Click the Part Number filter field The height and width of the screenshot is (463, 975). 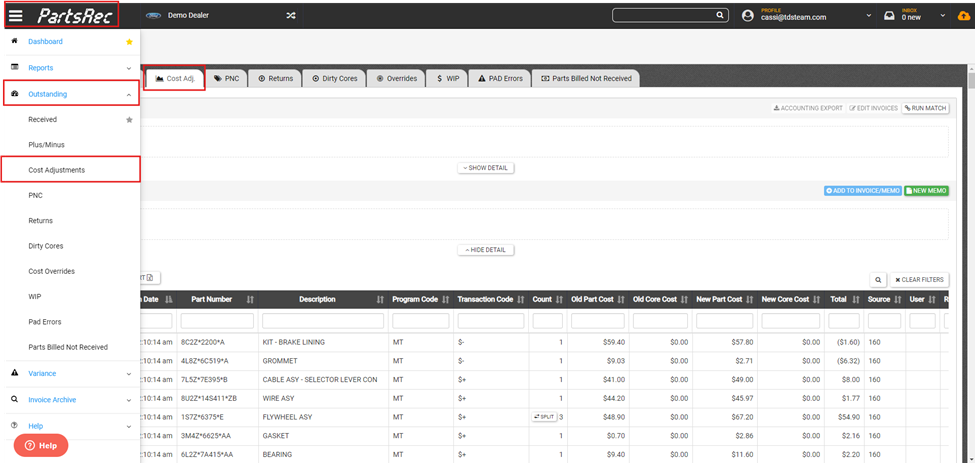click(x=217, y=321)
